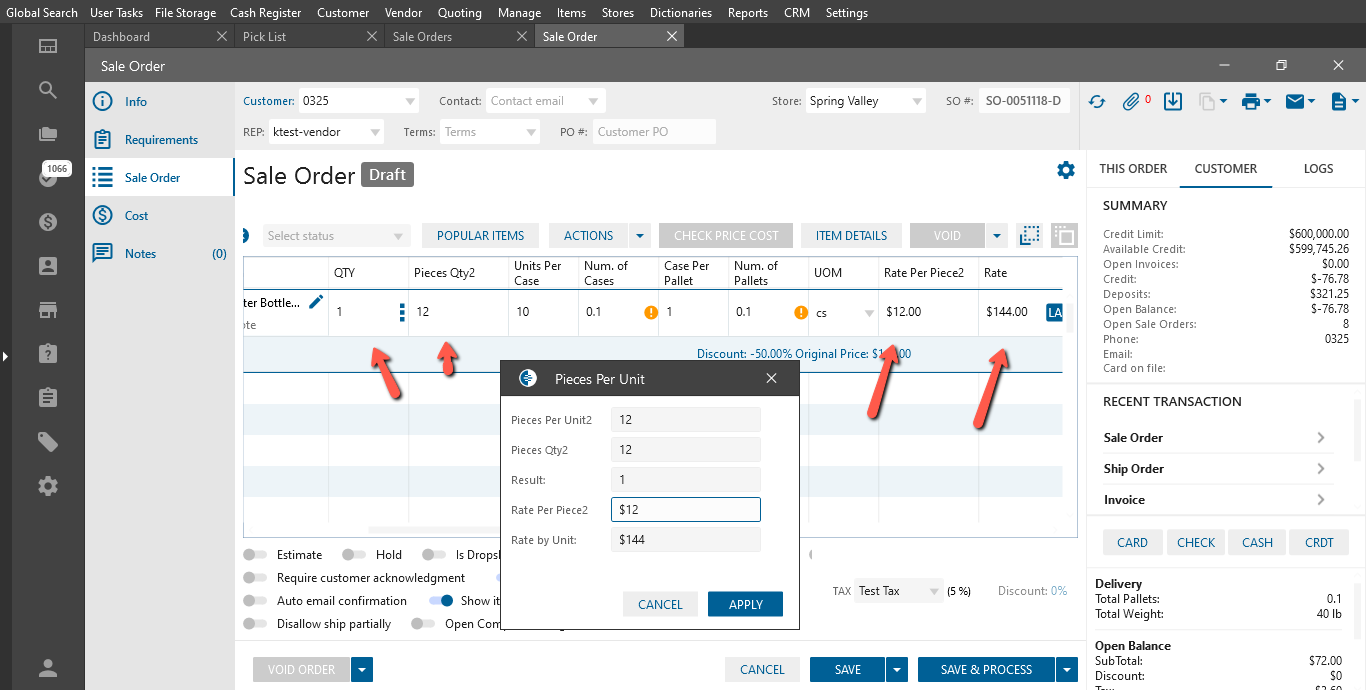Viewport: 1366px width, 690px height.
Task: Switch to THIS ORDER tab
Action: (x=1133, y=168)
